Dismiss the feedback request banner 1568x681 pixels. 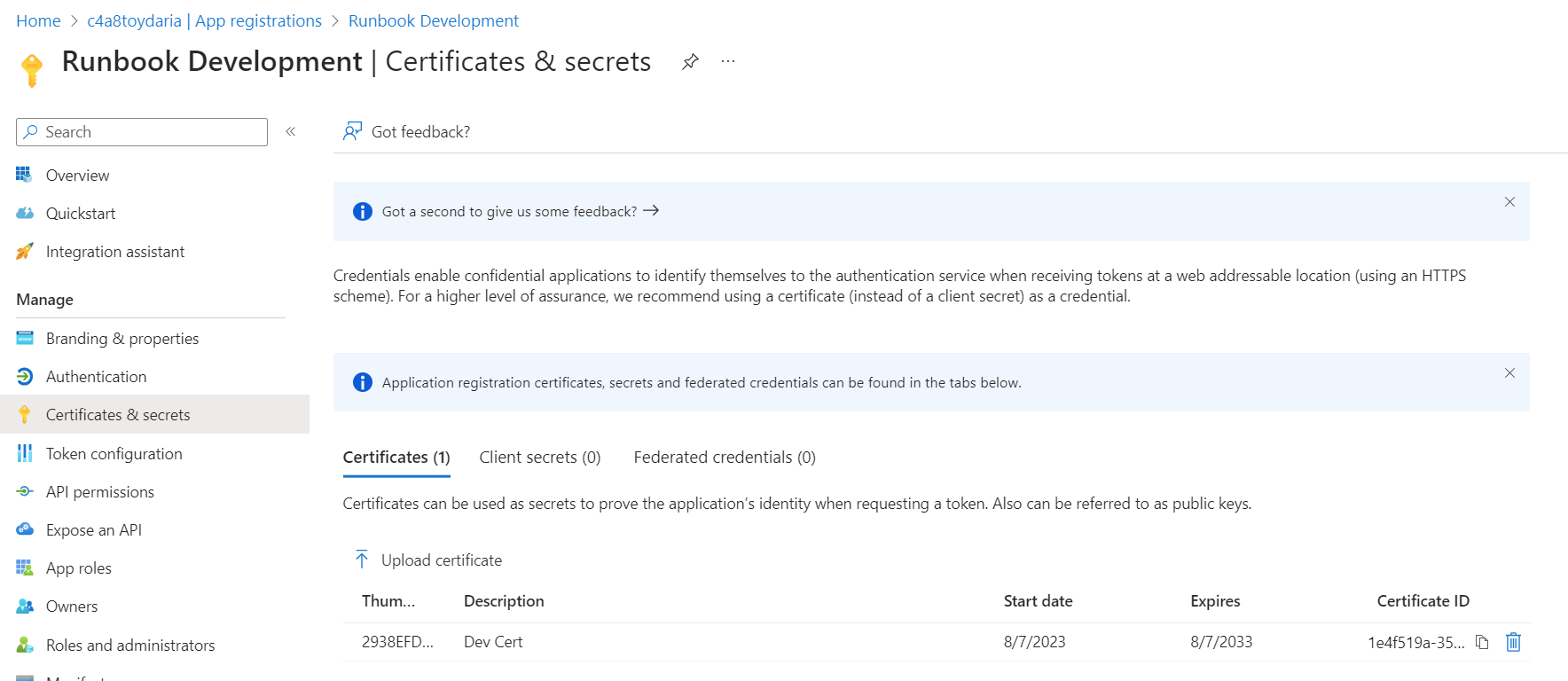click(1509, 202)
